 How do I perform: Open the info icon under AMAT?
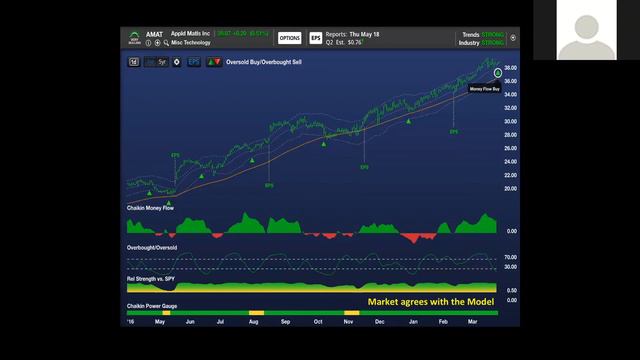click(x=148, y=43)
